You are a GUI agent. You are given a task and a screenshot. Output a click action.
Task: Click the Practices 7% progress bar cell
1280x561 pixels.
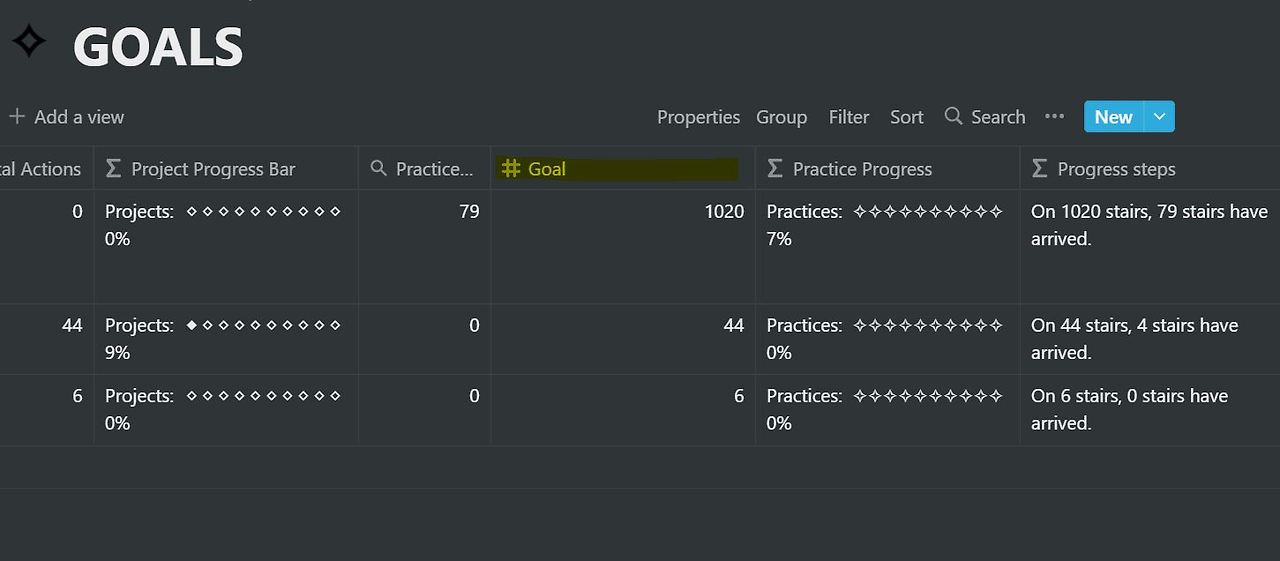click(887, 246)
